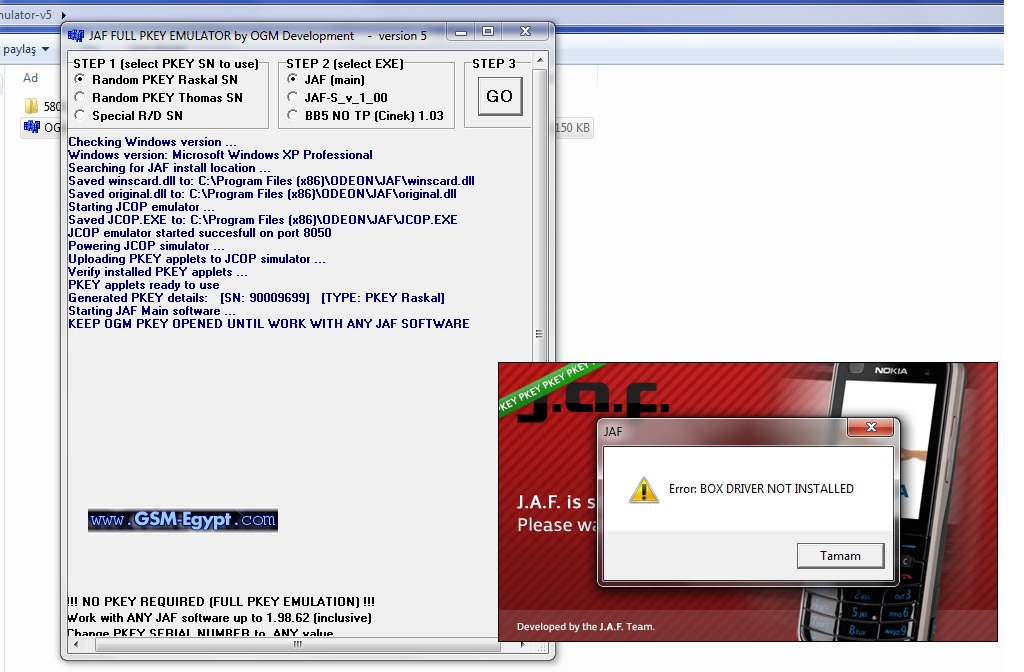The image size is (1024, 672).
Task: Click the 'Saved winscard.dll to:' log line
Action: point(271,181)
